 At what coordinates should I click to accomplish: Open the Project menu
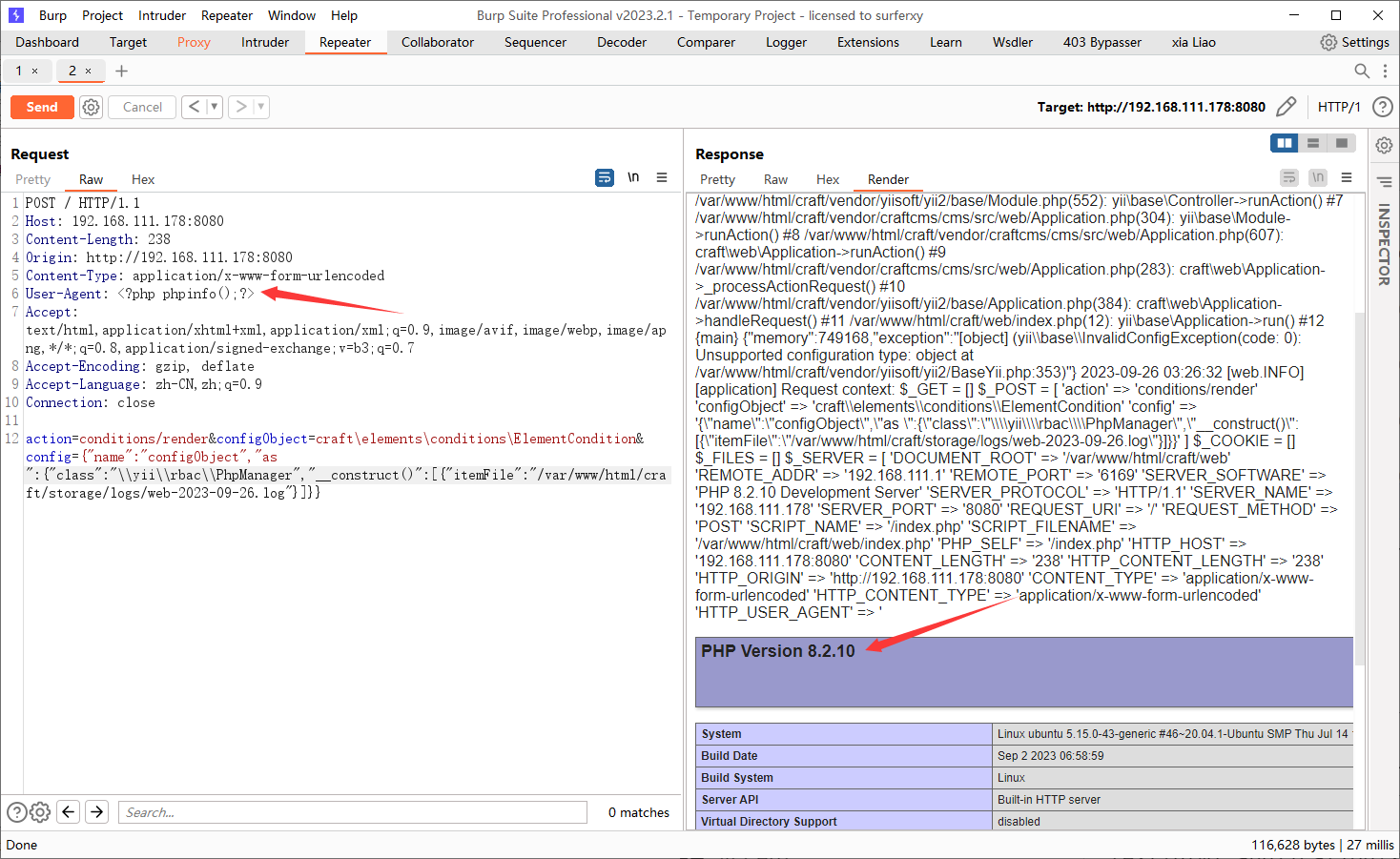pos(102,15)
